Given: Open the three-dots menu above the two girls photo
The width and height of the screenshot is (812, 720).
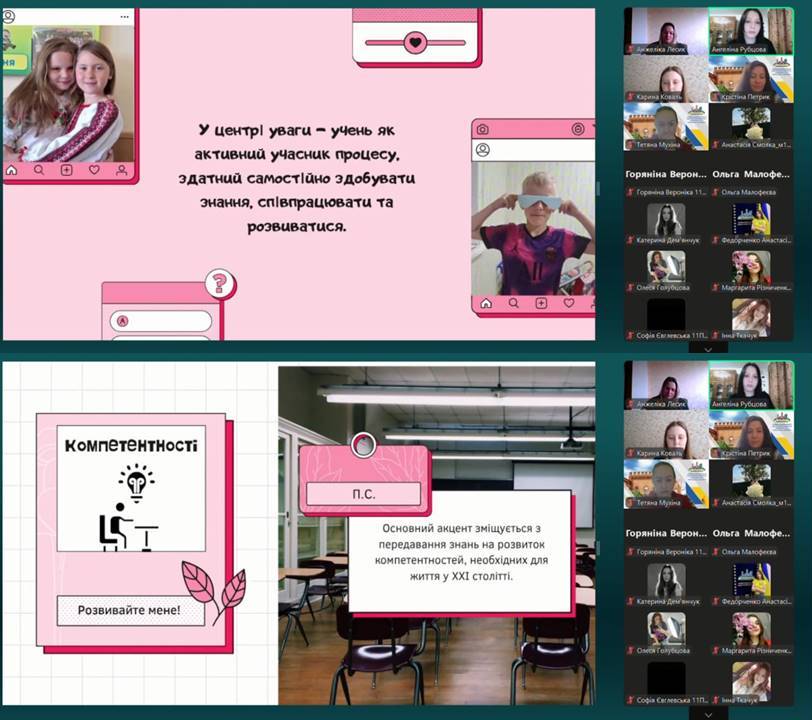Looking at the screenshot, I should click(124, 17).
